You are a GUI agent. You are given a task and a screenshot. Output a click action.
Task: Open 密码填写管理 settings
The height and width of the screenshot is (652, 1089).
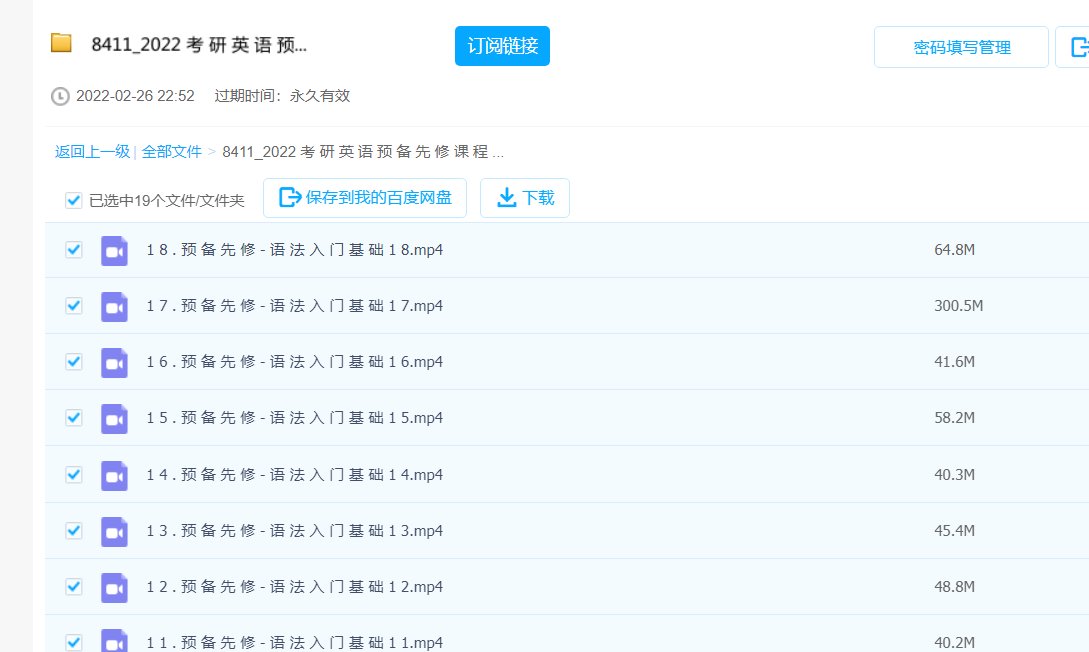(x=960, y=46)
